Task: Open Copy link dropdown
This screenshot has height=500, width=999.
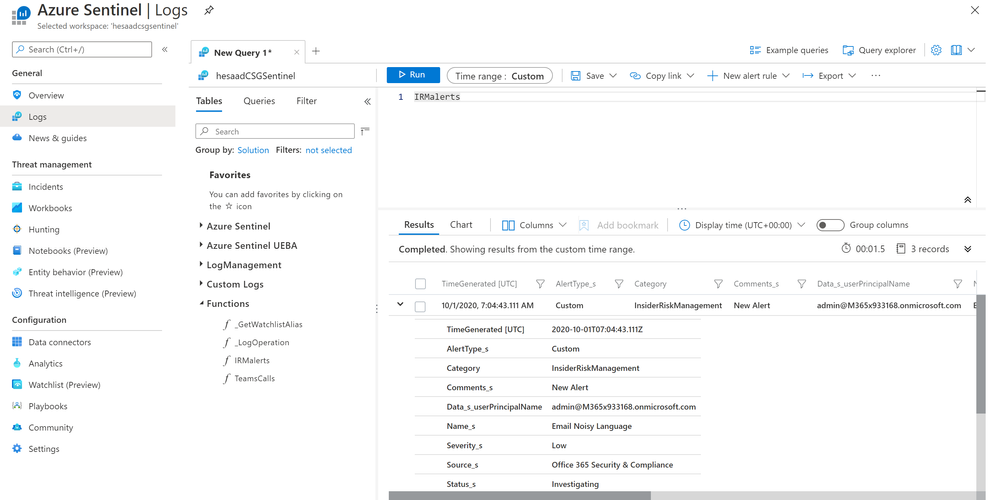Action: pyautogui.click(x=661, y=76)
